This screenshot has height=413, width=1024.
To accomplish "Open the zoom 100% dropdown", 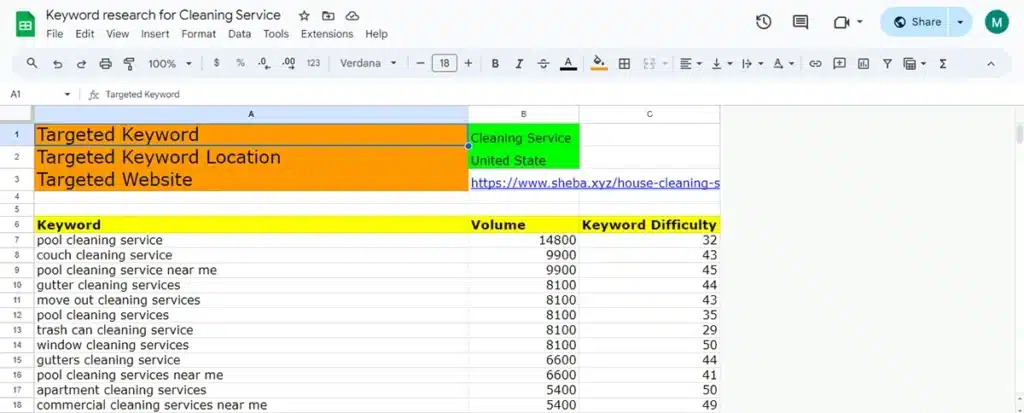I will point(170,63).
